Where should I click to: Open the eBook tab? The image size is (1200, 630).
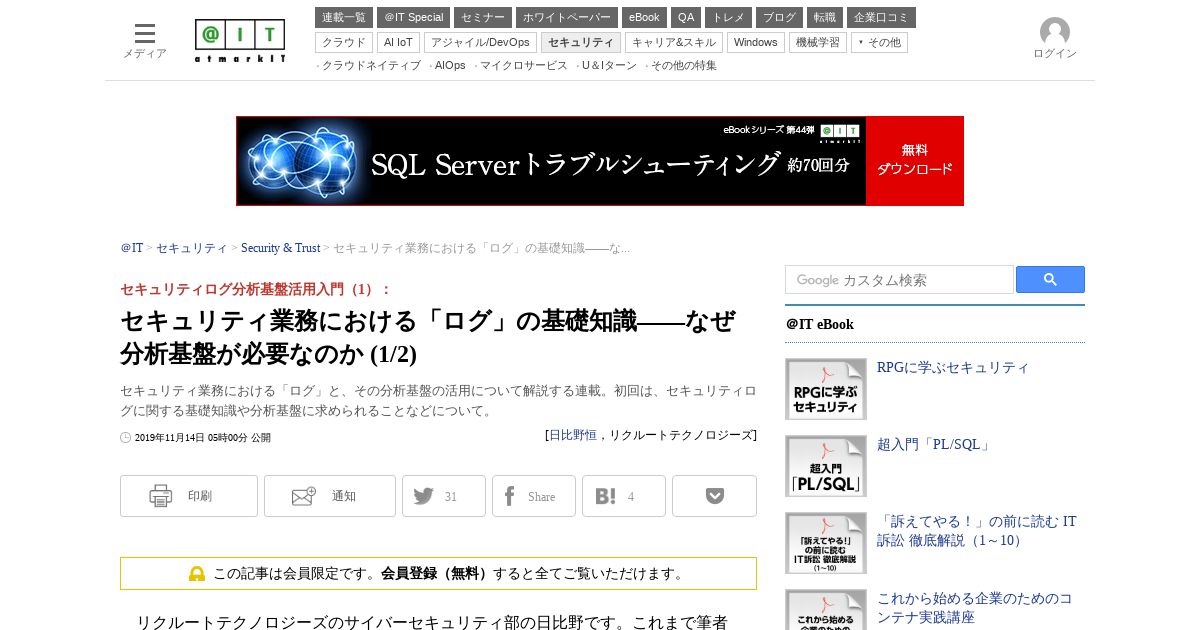644,17
